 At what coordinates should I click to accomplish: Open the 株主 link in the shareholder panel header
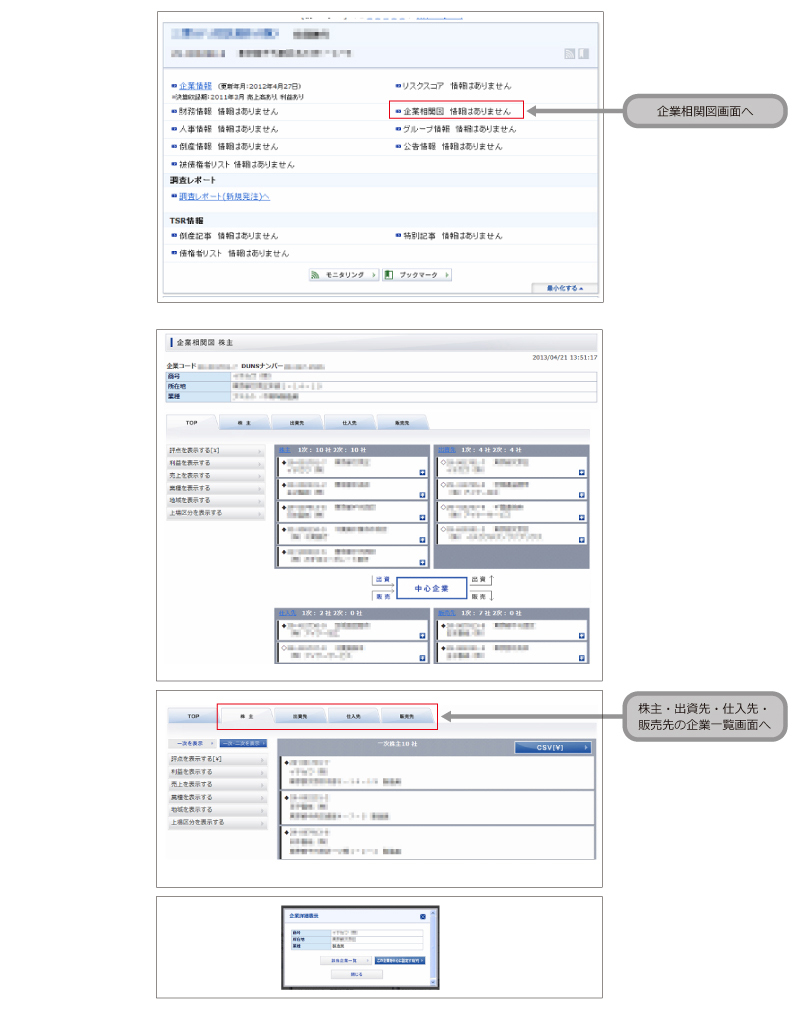coord(285,450)
